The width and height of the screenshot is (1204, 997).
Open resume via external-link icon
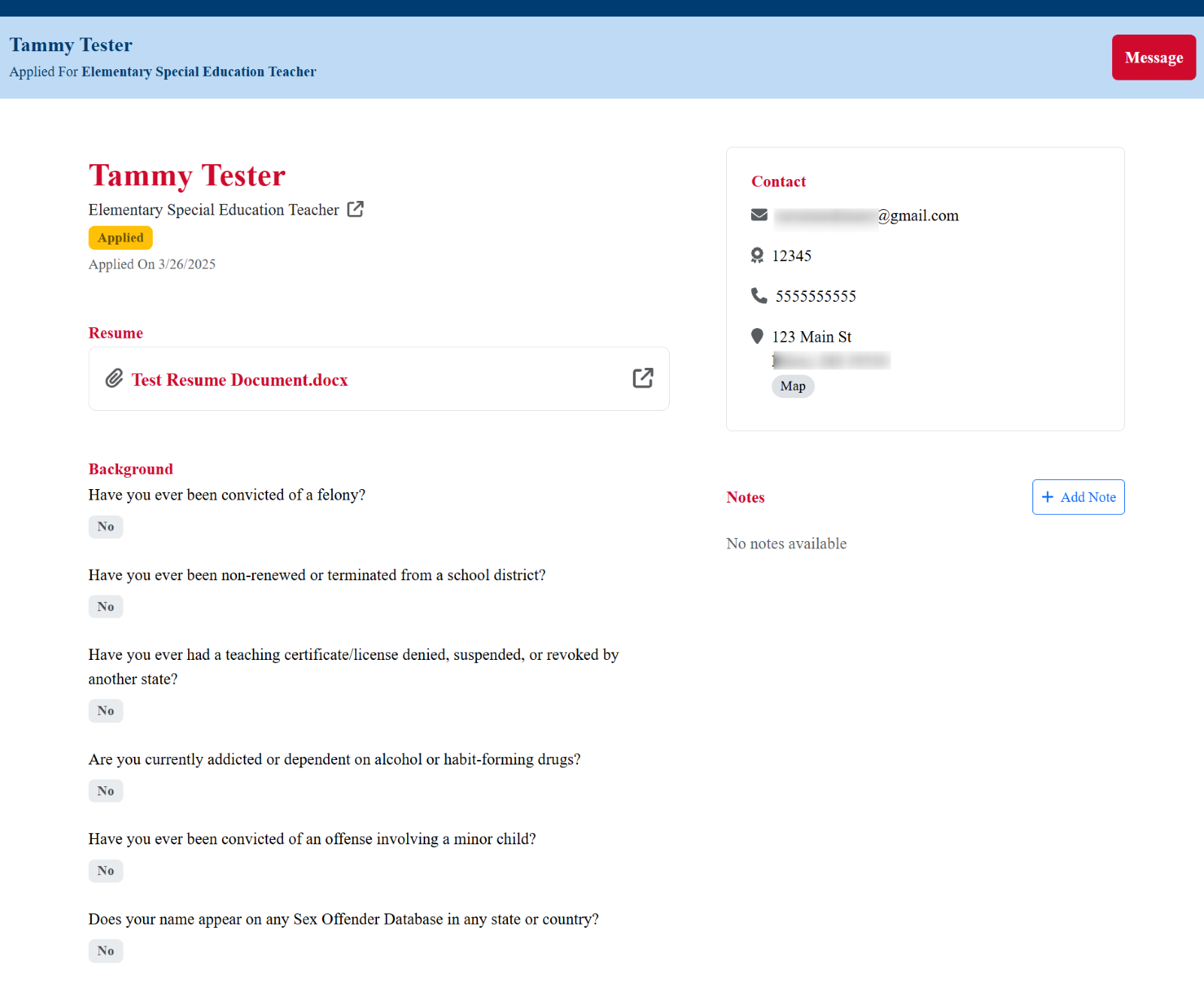click(643, 378)
